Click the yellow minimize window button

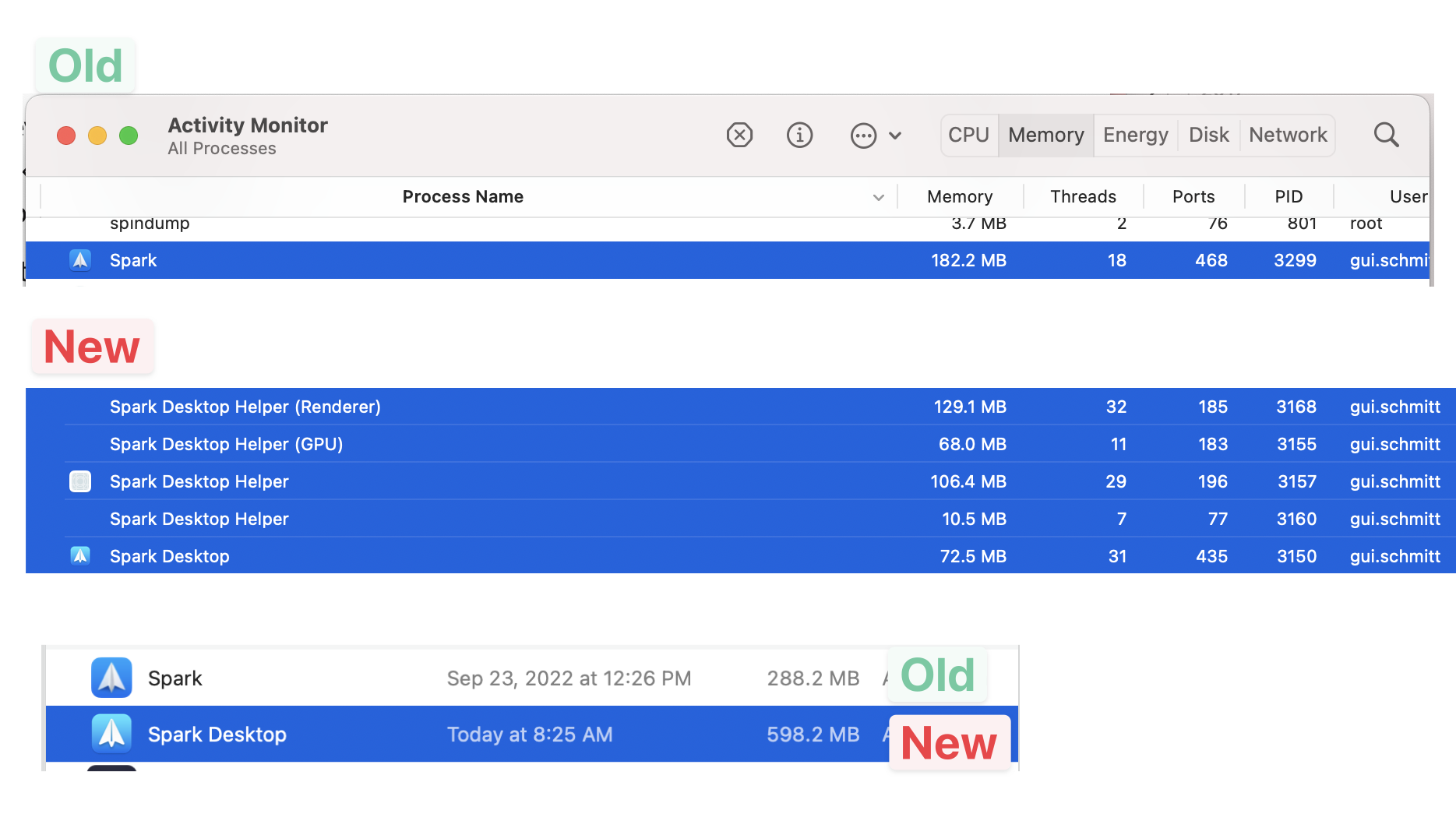pos(97,136)
